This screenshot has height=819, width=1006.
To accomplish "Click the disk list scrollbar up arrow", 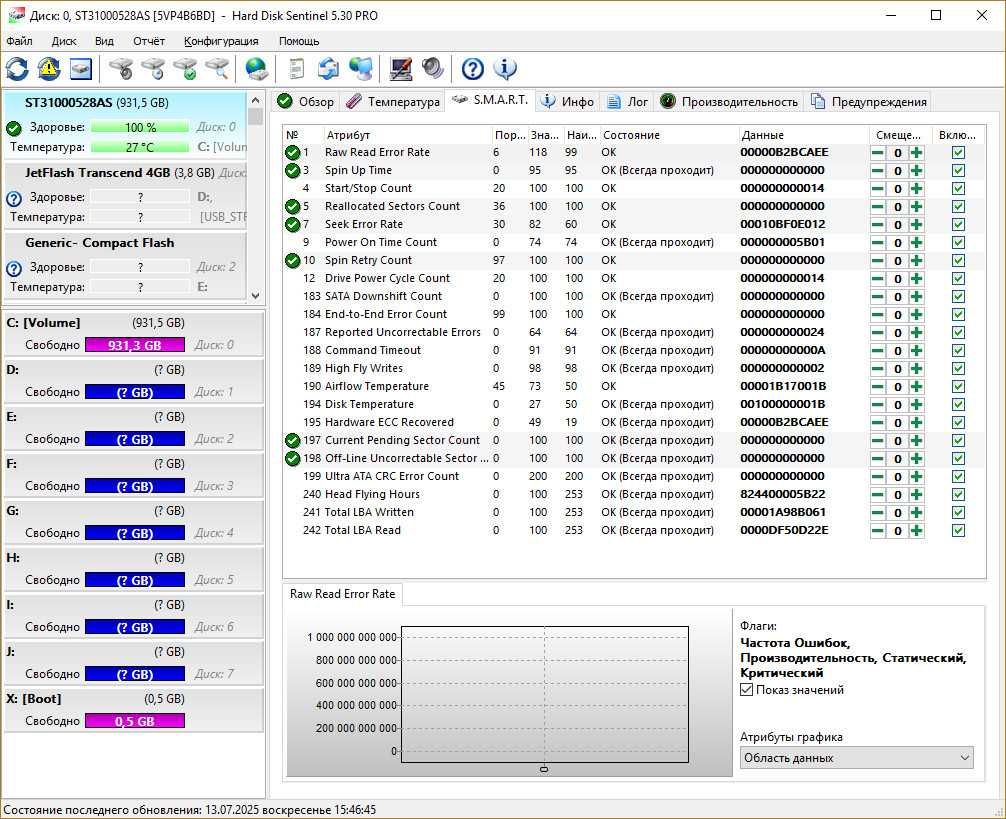I will [x=255, y=100].
